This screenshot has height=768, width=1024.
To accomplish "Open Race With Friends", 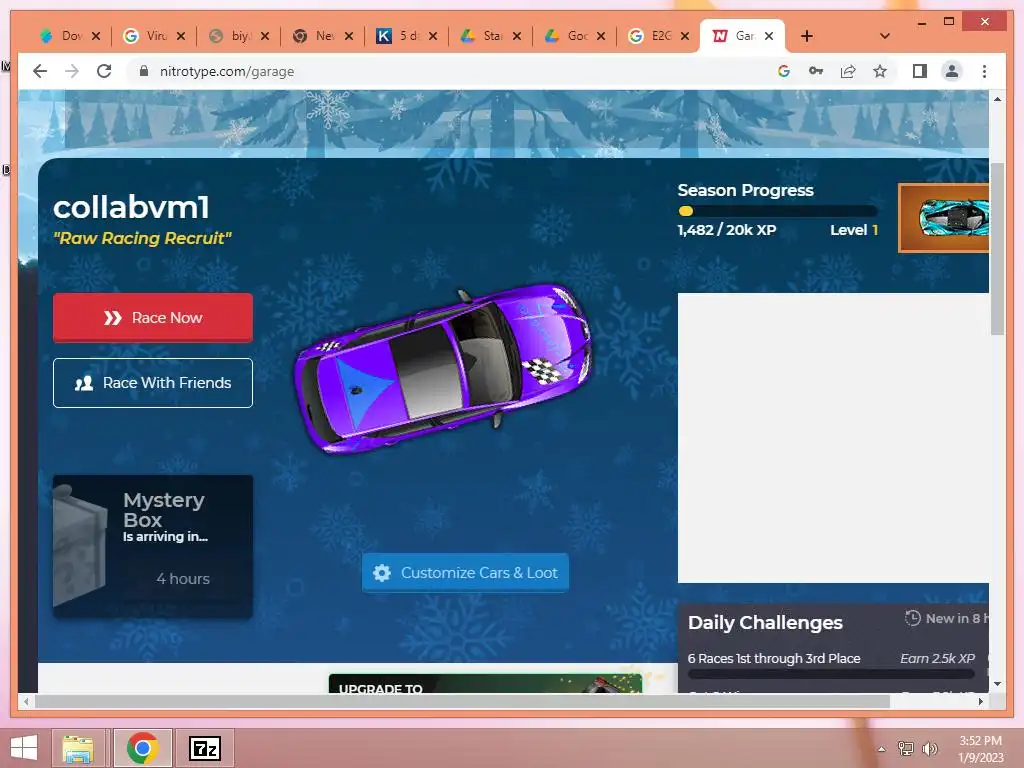I will click(x=153, y=383).
